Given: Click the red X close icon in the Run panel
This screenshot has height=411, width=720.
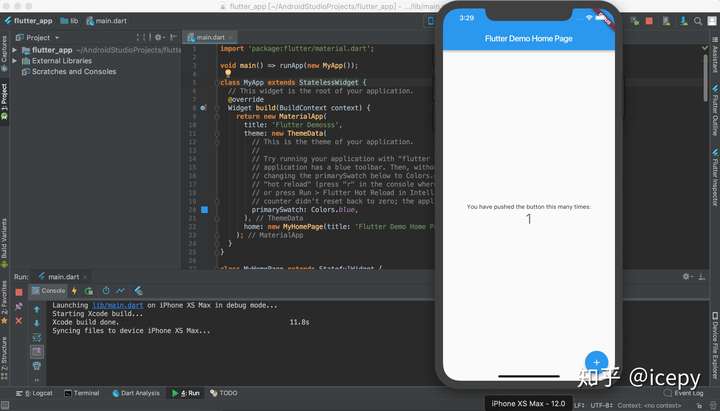Looking at the screenshot, I should tap(19, 321).
